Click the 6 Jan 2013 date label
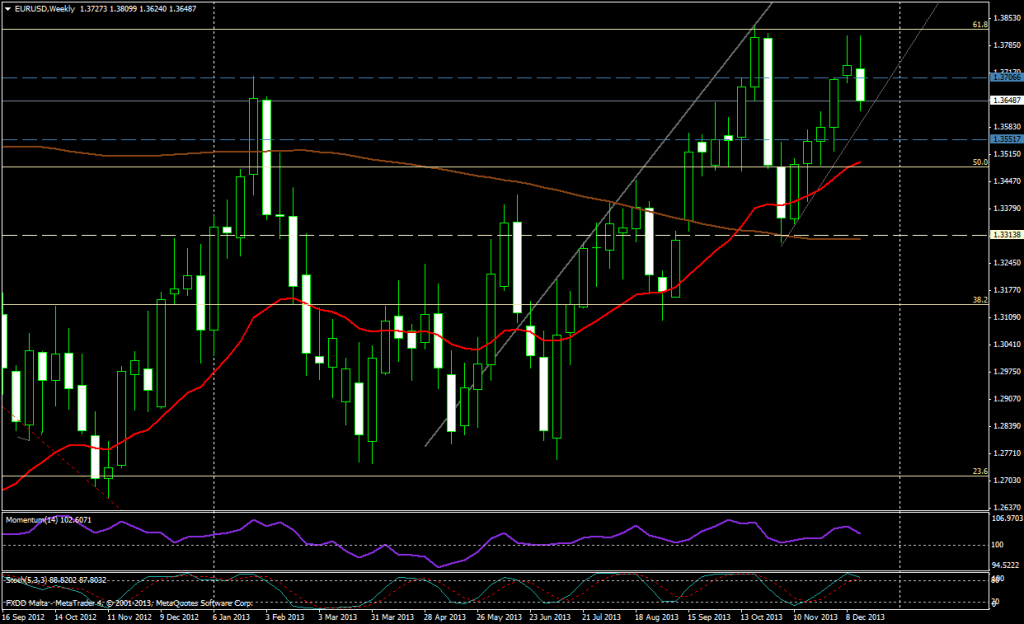The image size is (1024, 624). click(x=231, y=617)
